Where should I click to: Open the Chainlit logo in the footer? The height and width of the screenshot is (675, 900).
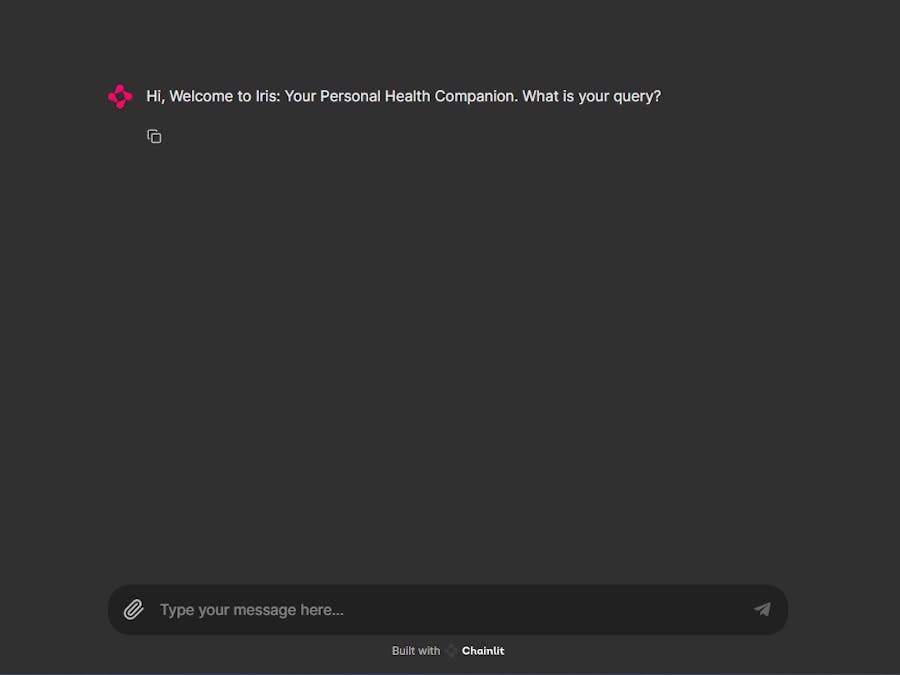pyautogui.click(x=452, y=651)
